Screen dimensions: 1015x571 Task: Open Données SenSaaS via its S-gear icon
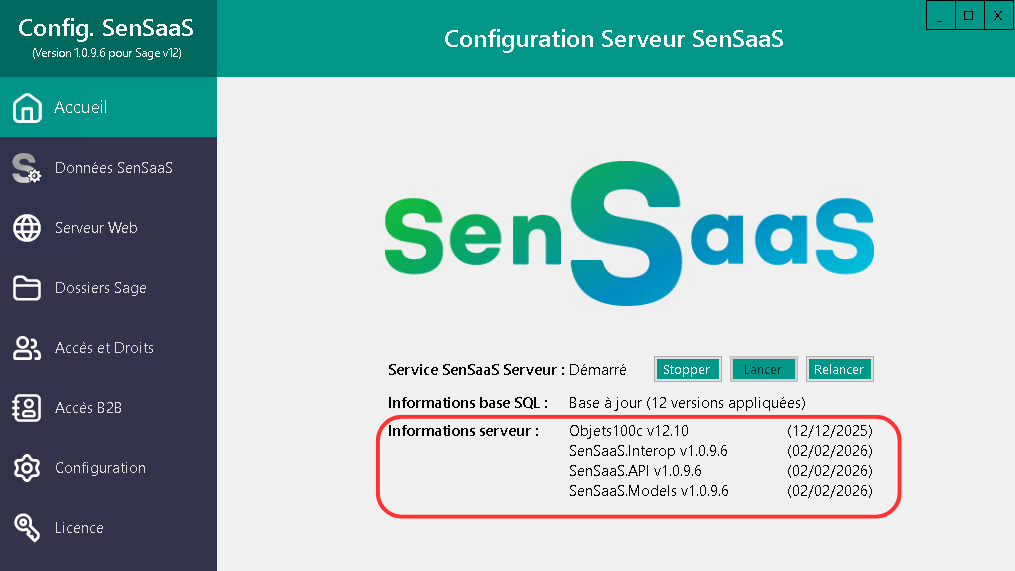point(27,168)
